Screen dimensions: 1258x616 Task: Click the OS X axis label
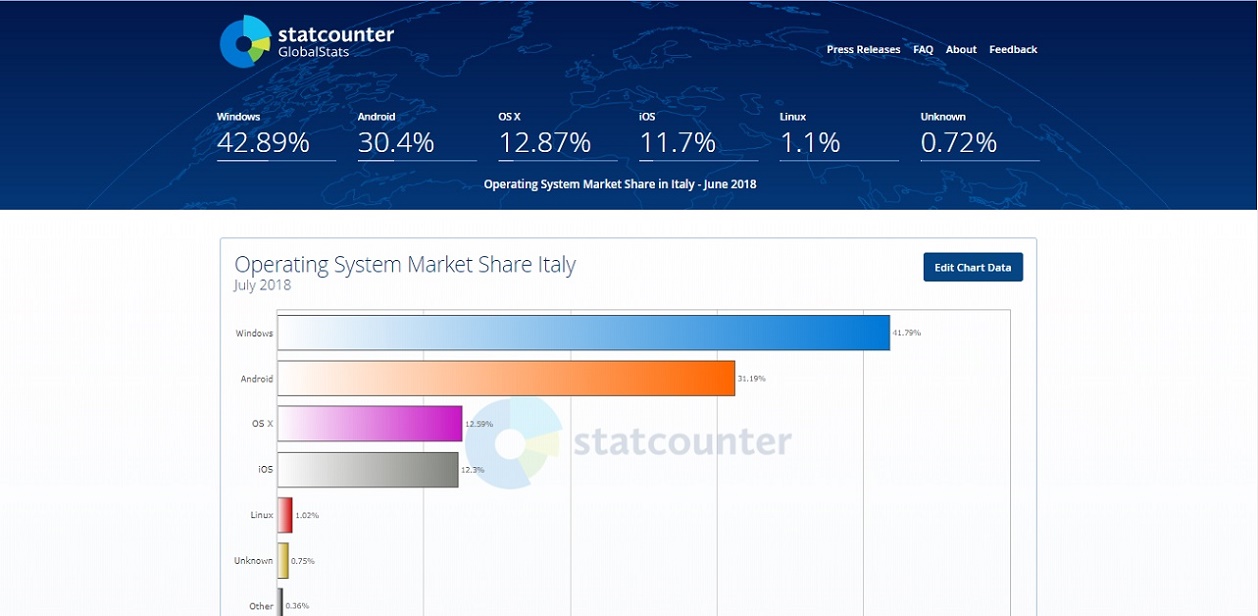(x=263, y=424)
